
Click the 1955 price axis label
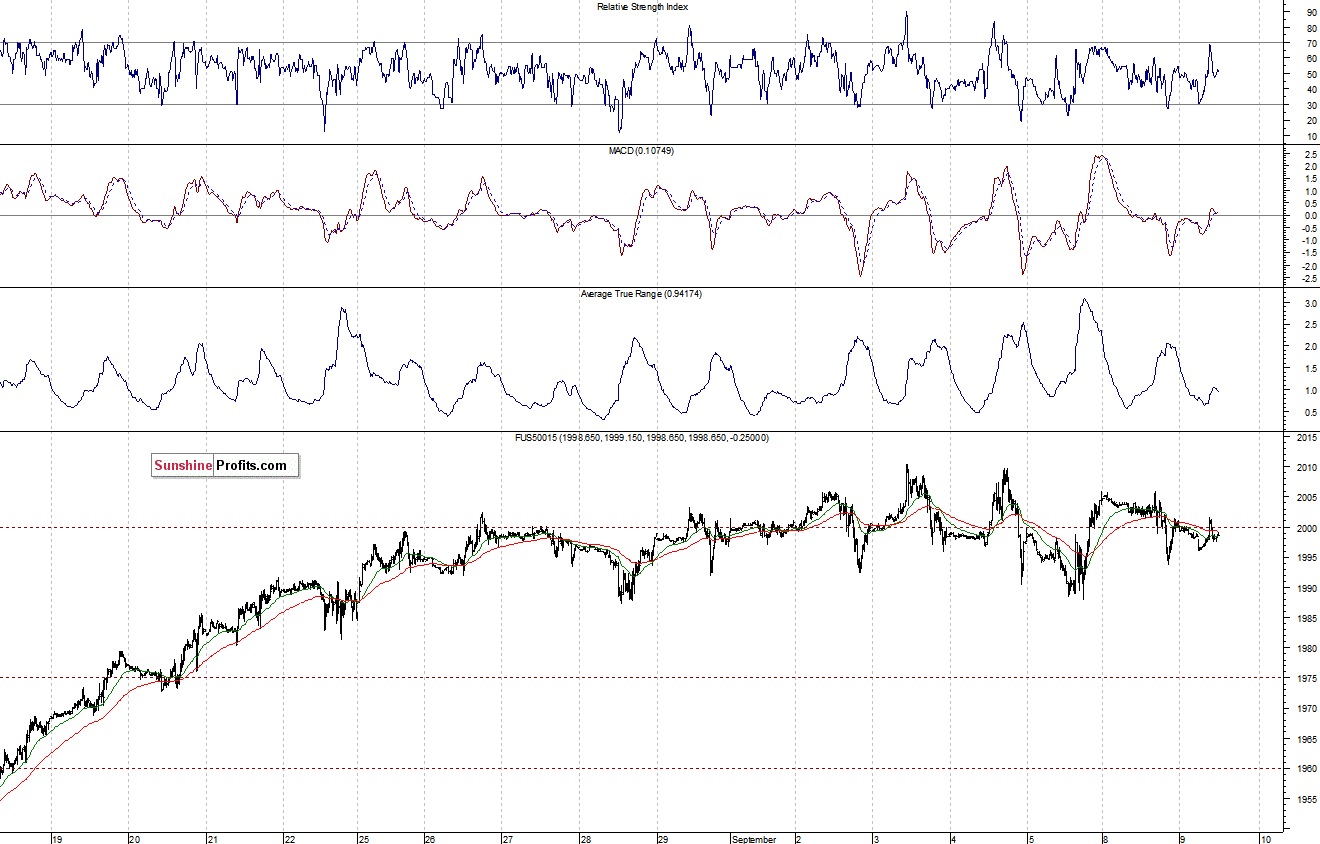pos(1305,799)
